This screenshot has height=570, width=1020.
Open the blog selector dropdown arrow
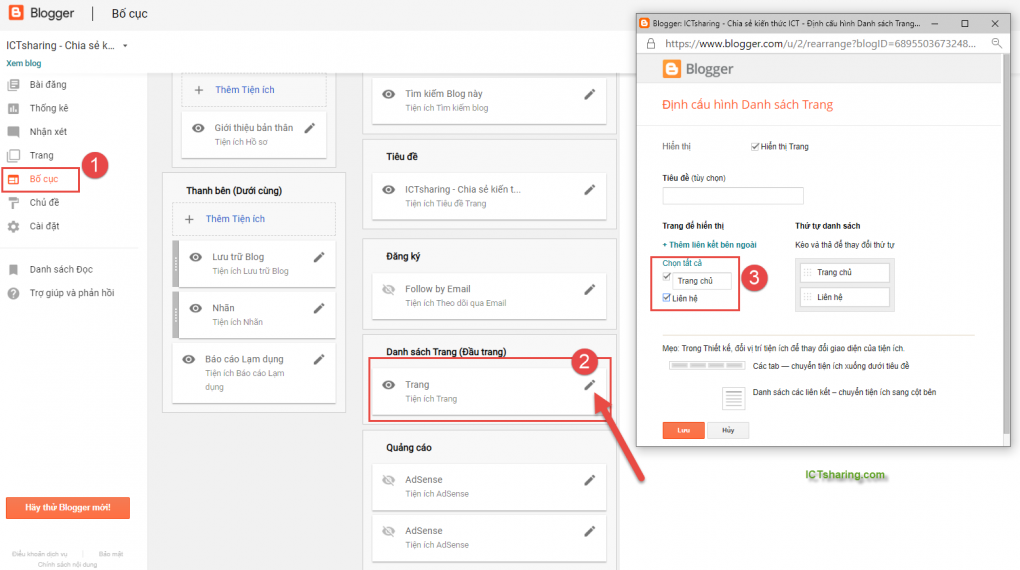(125, 46)
